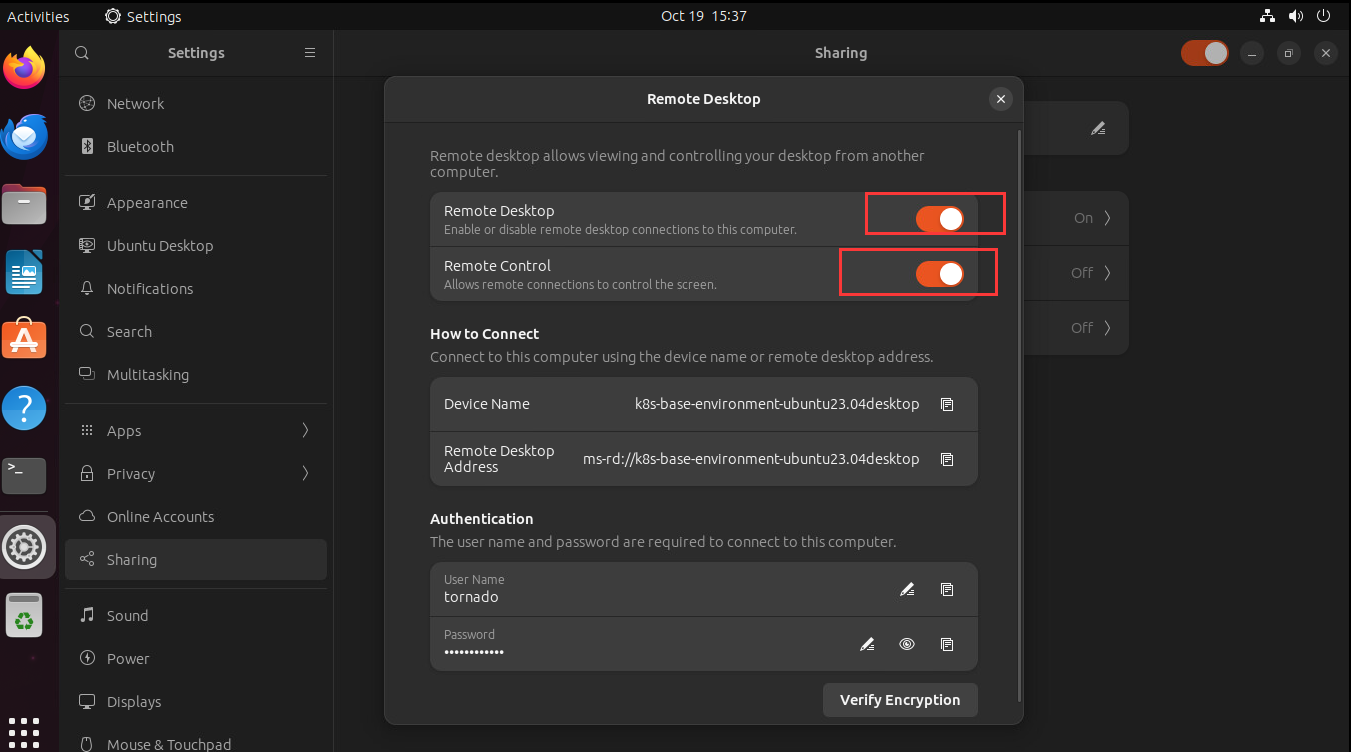This screenshot has height=752, width=1351.
Task: Open the clock Oct 19 15:37
Action: tap(704, 16)
